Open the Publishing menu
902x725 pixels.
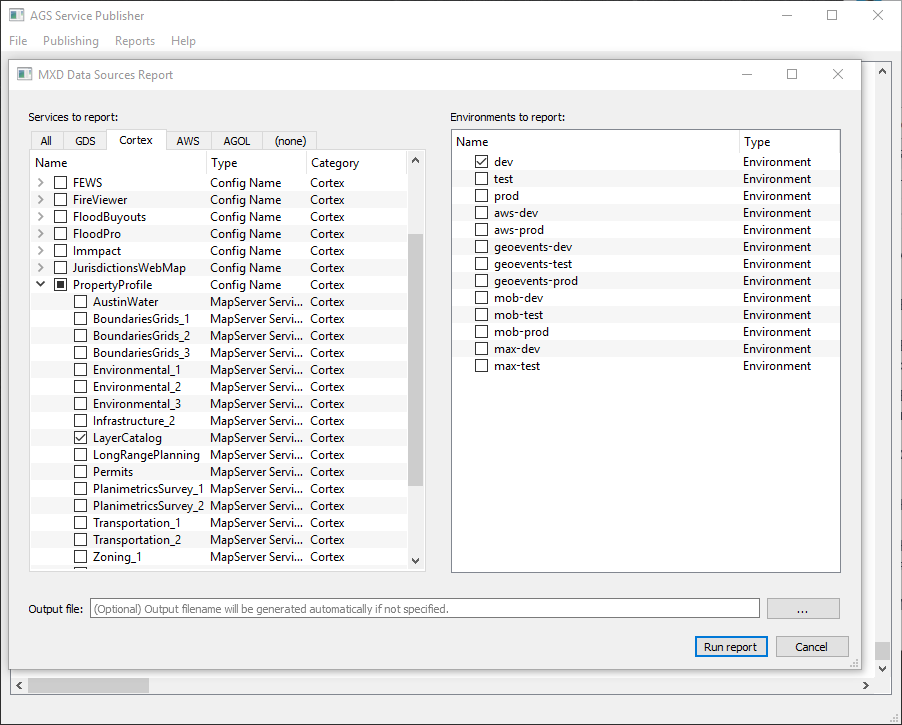70,41
